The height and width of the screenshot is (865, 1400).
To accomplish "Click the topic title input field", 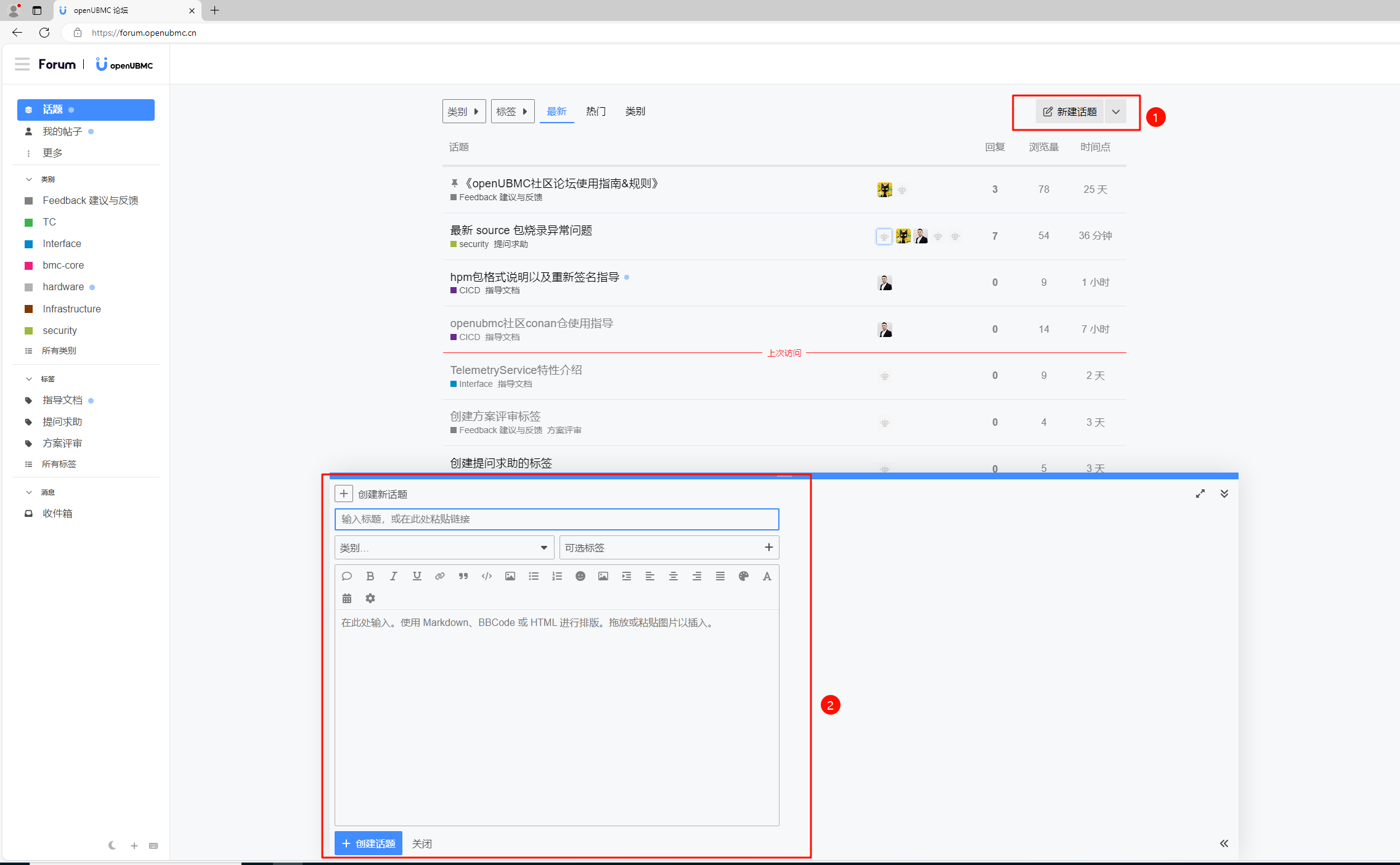I will point(556,519).
